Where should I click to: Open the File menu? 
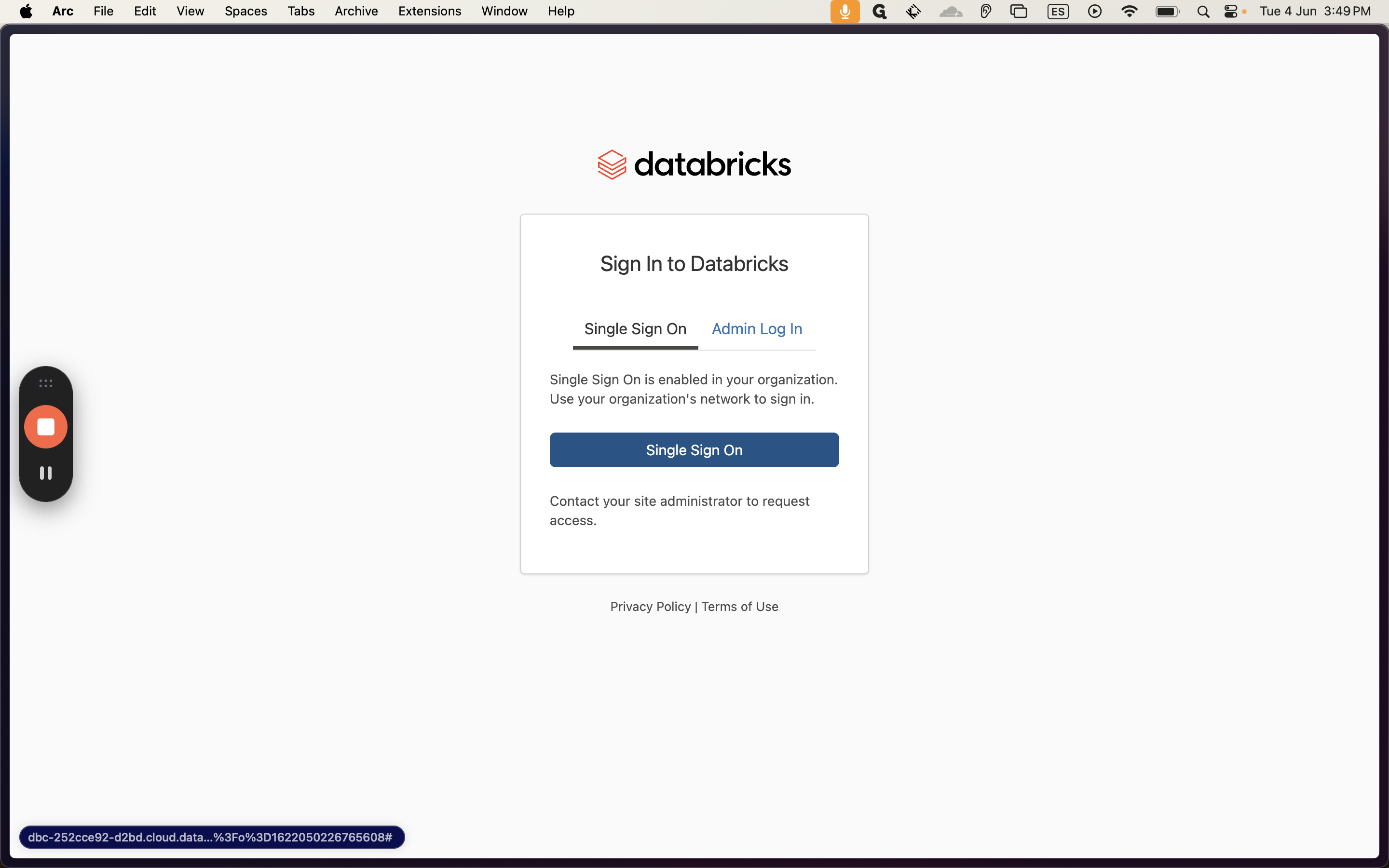(103, 11)
